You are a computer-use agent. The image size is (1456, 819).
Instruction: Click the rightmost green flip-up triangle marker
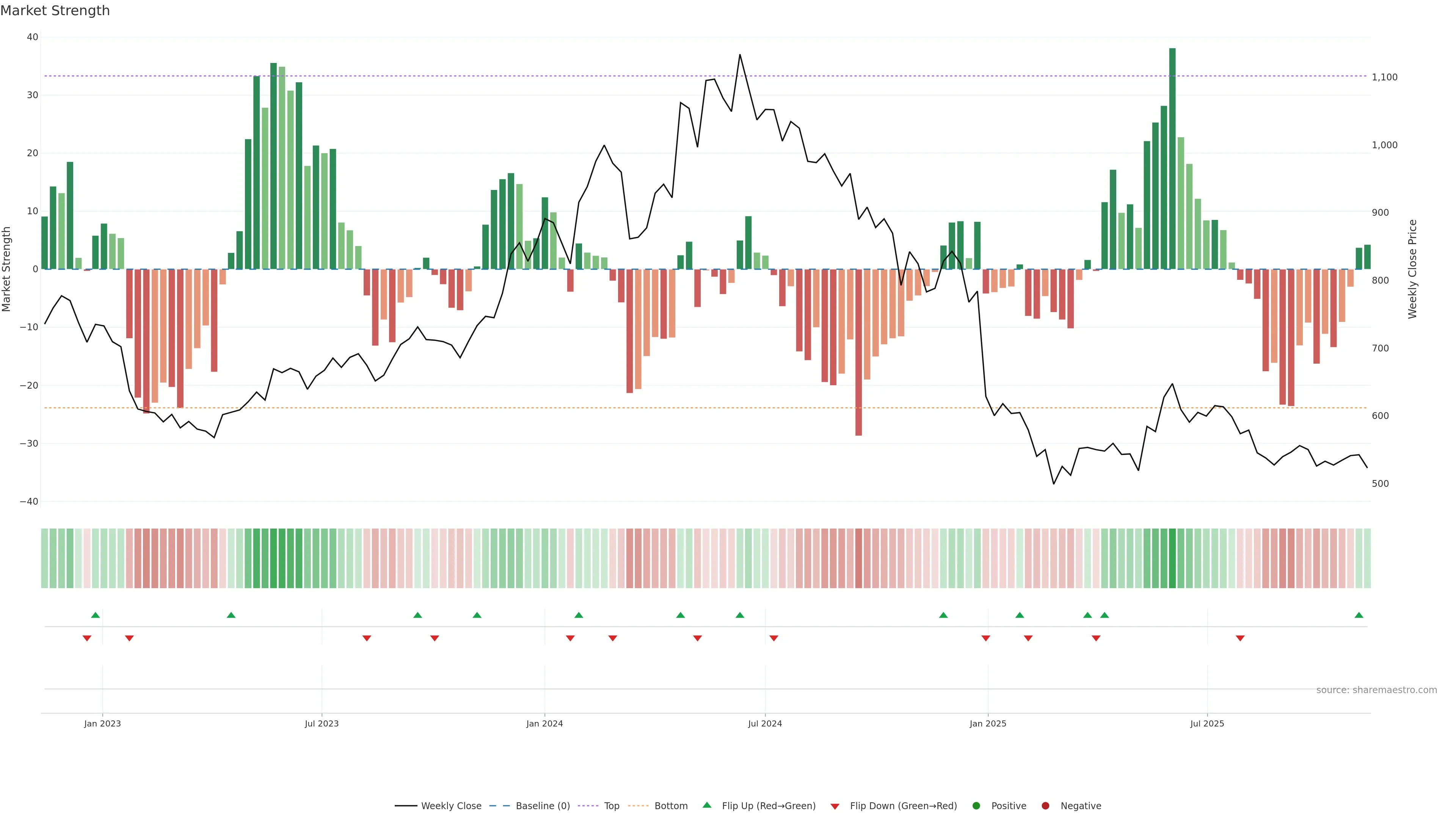pos(1359,615)
